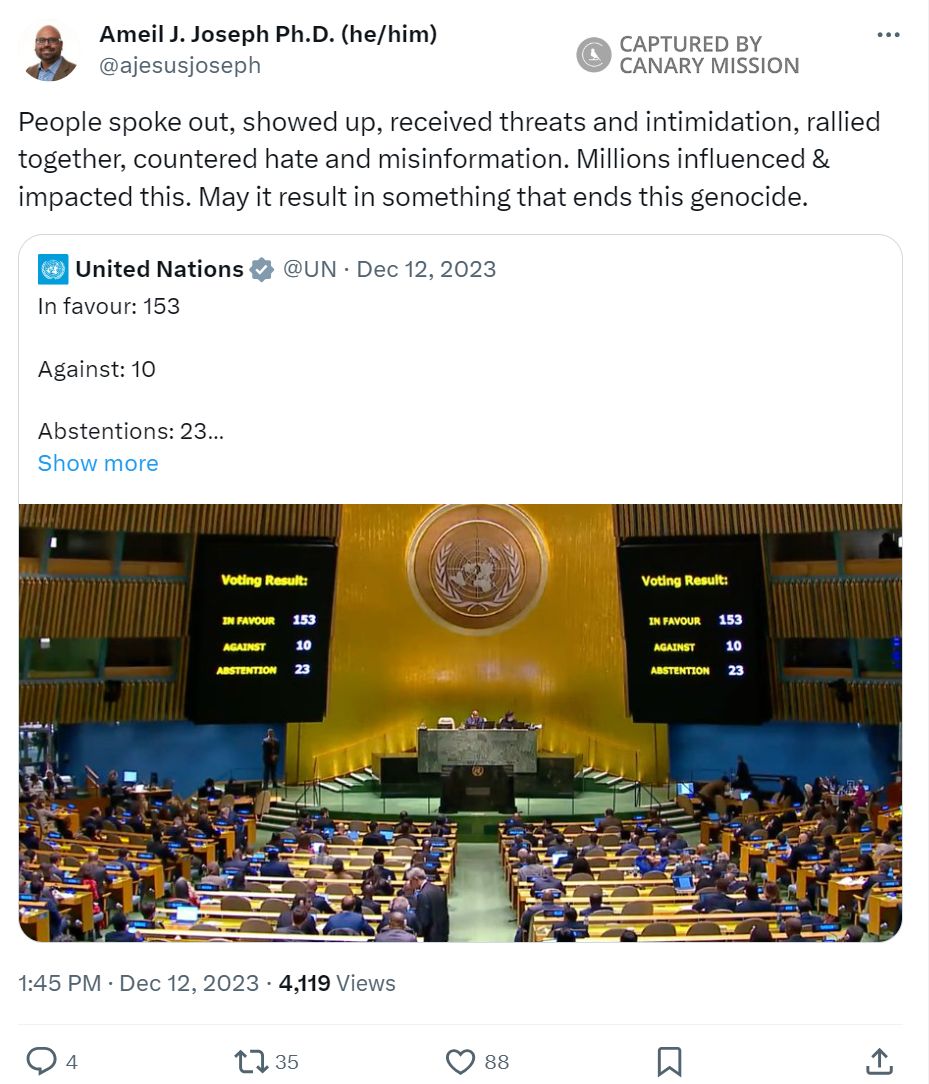929x1084 pixels.
Task: Click the Canary Mission watermark logo
Action: tap(594, 55)
